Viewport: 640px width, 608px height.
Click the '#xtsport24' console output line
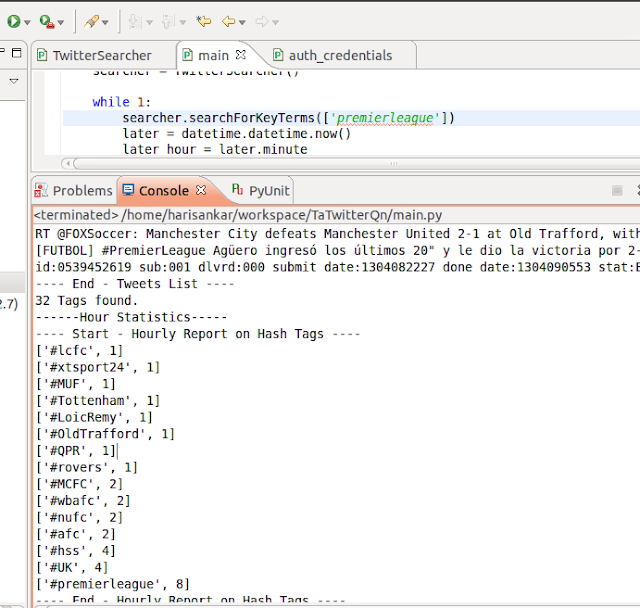[x=98, y=368]
